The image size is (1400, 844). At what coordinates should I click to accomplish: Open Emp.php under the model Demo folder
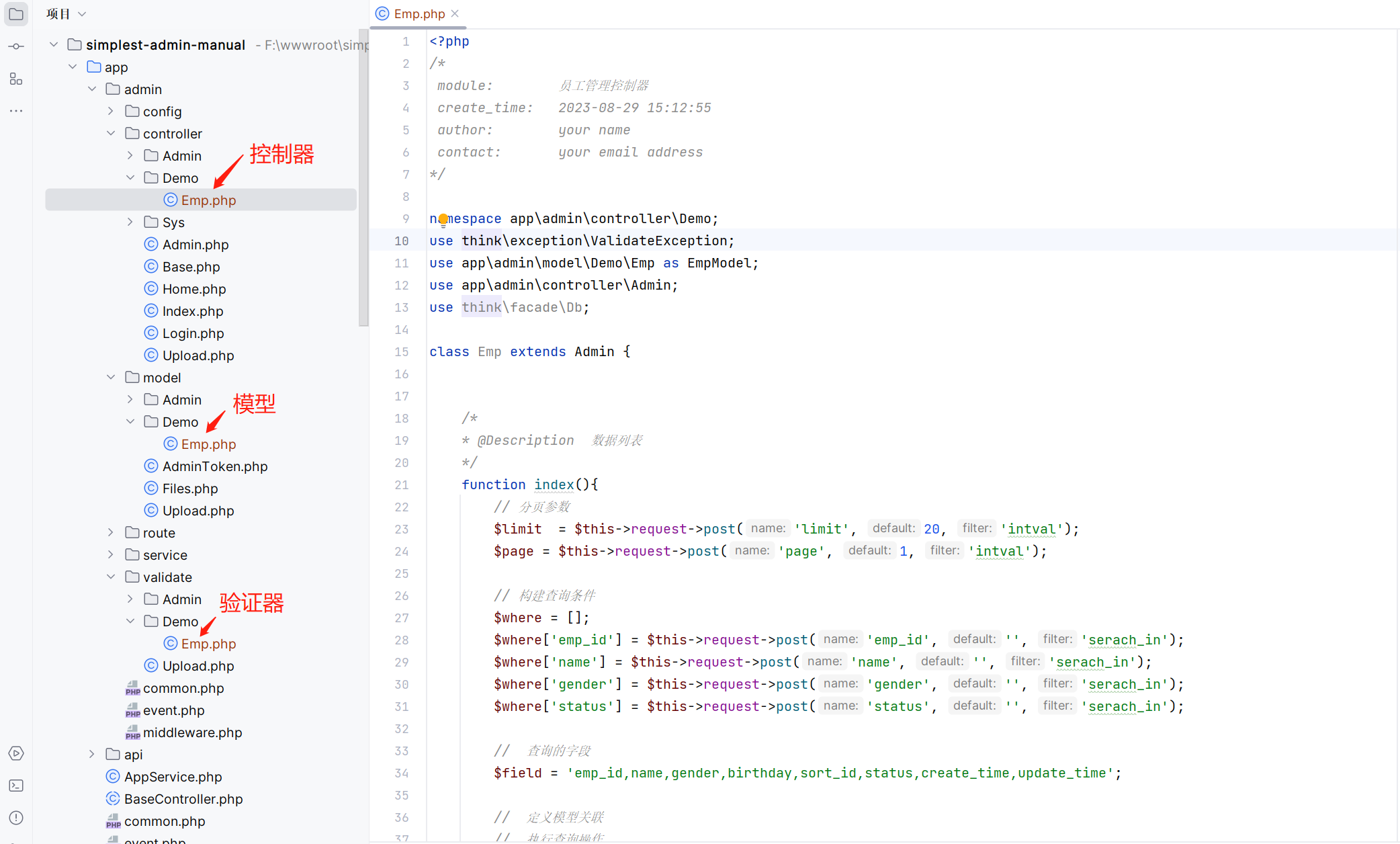208,444
